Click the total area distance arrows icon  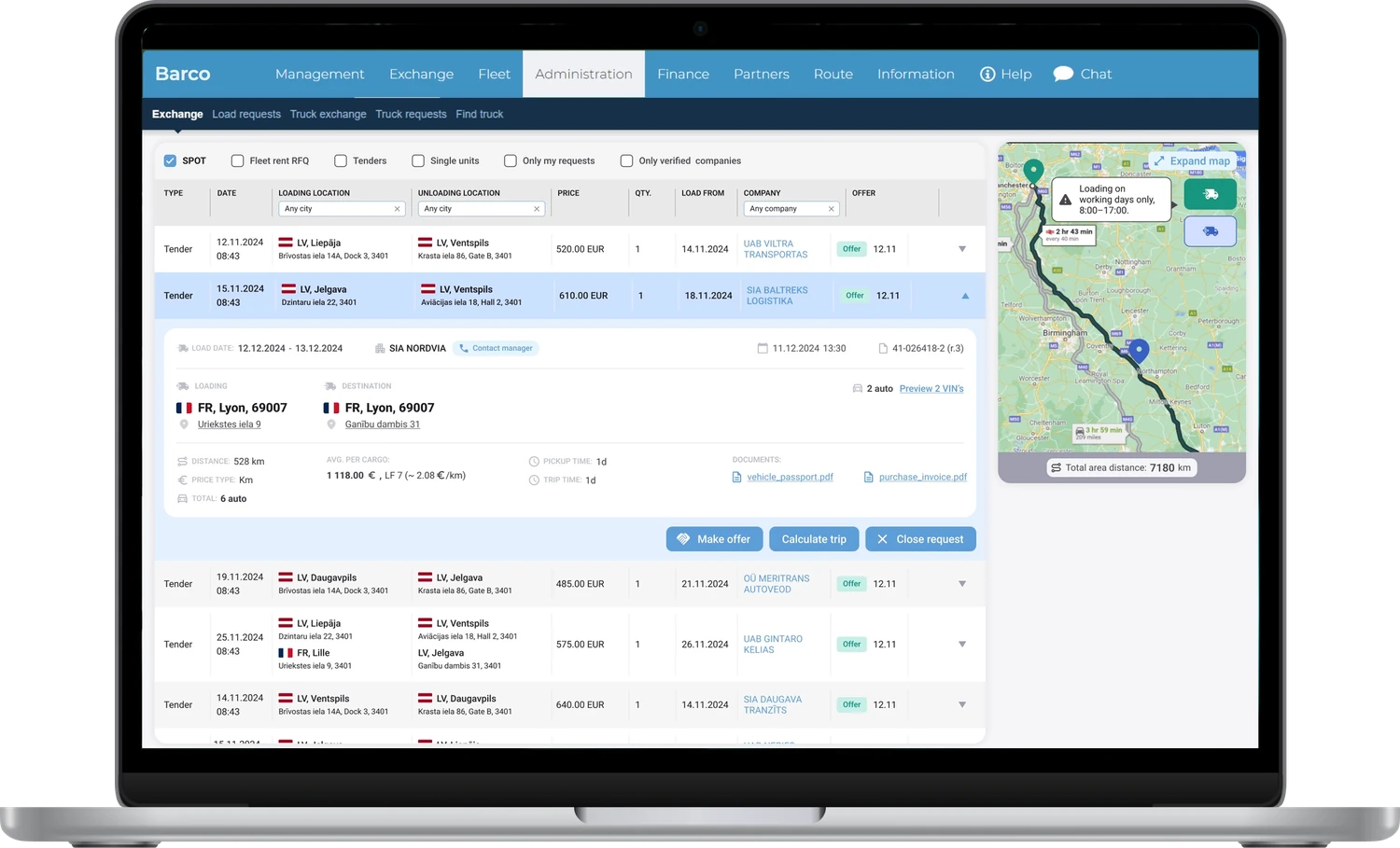click(1056, 468)
